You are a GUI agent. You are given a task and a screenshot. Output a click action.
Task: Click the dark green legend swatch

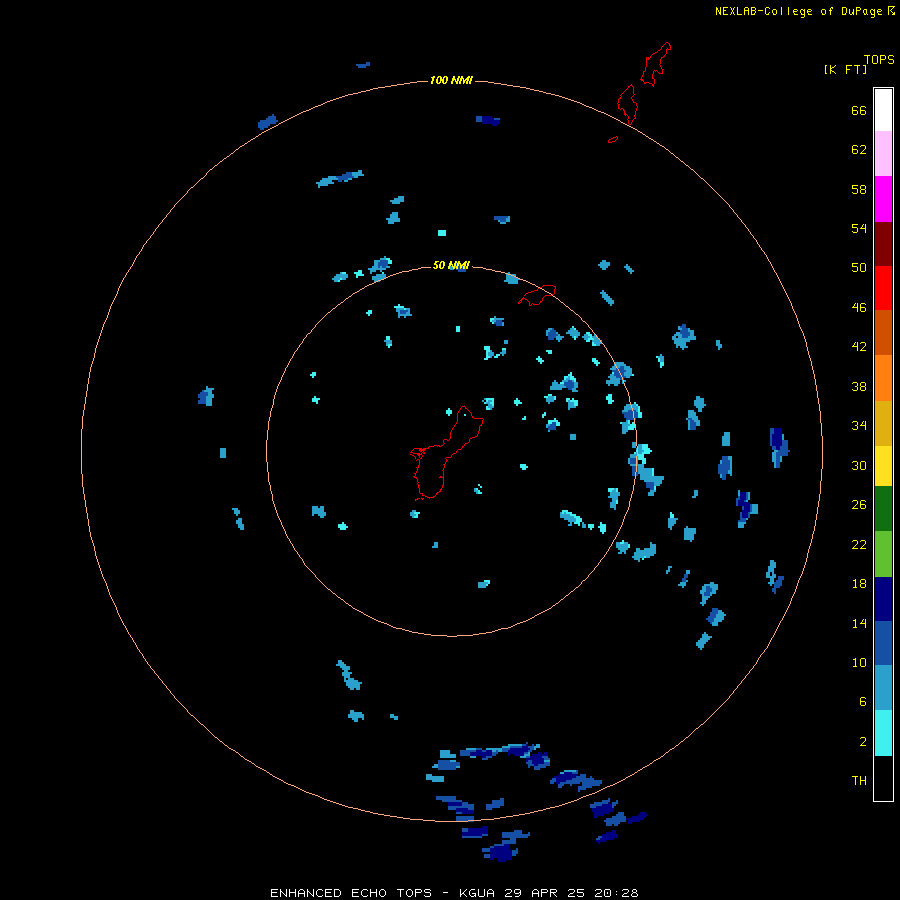883,509
